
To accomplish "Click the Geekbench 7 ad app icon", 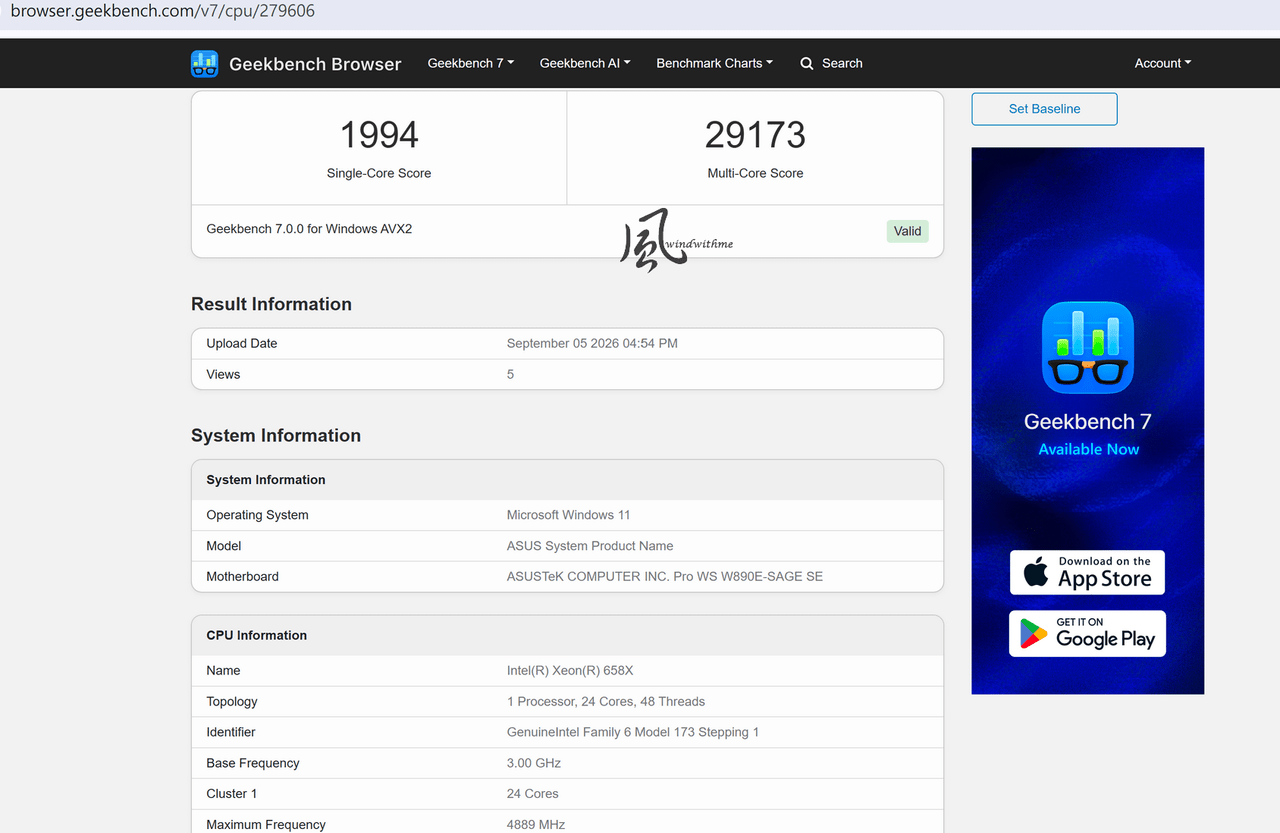I will point(1088,348).
